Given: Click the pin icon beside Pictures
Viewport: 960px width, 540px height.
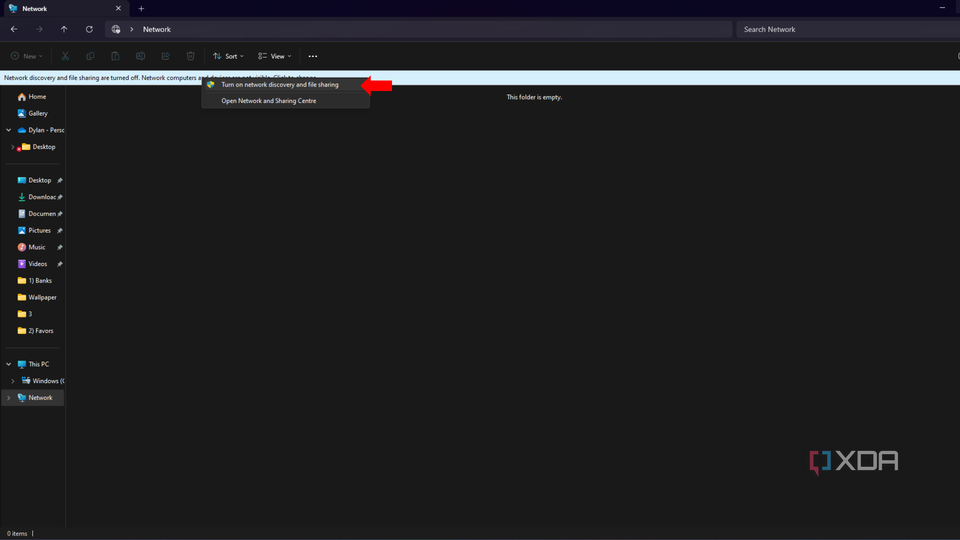Looking at the screenshot, I should point(60,231).
